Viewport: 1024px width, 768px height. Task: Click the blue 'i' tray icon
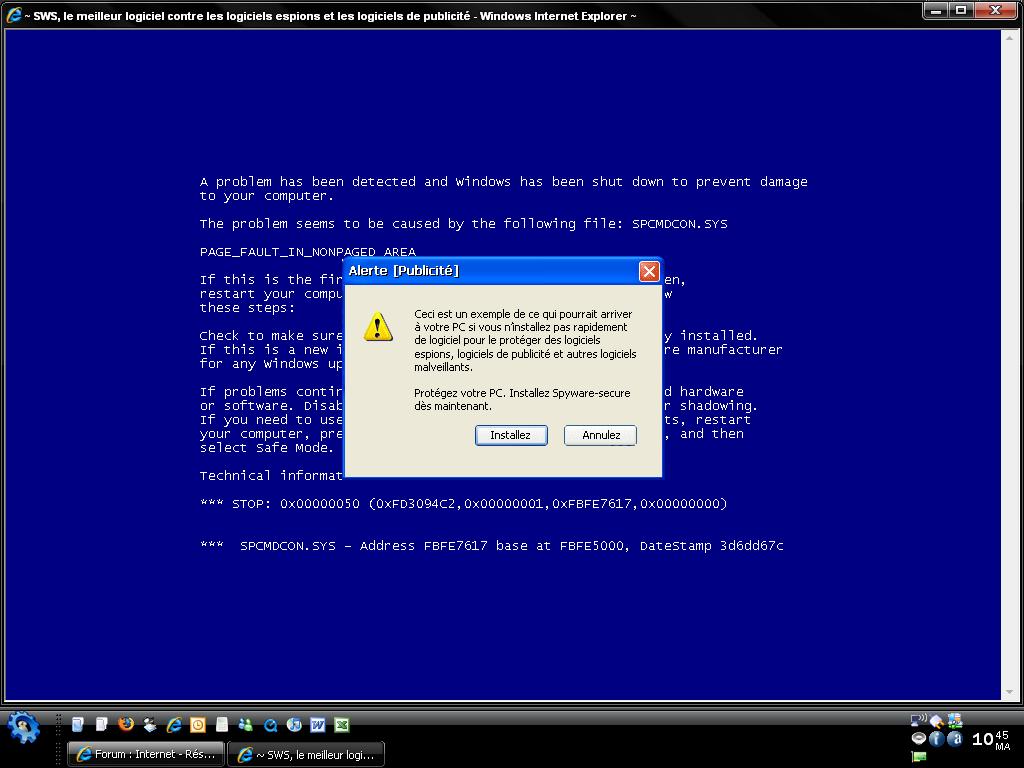pyautogui.click(x=936, y=739)
